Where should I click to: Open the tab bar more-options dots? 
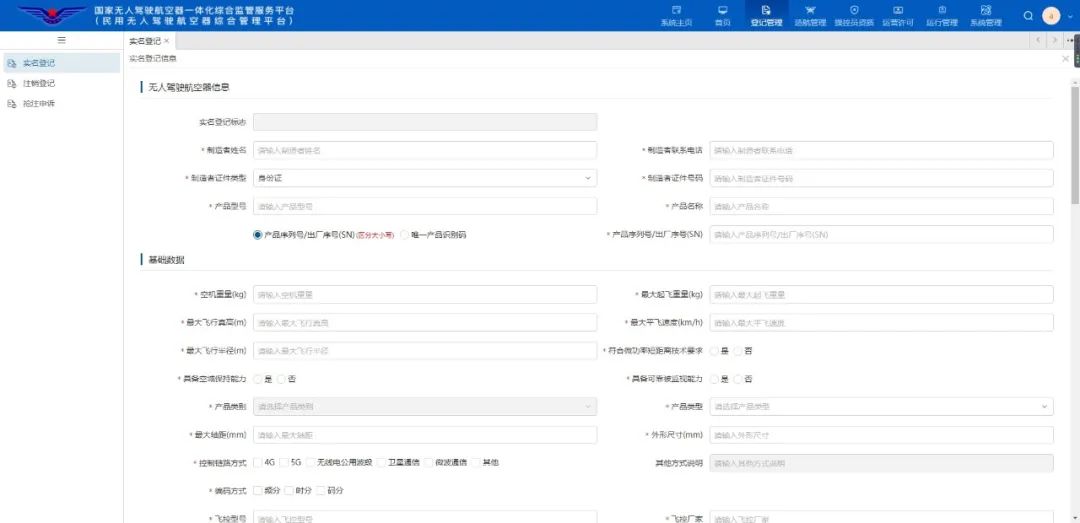(1069, 41)
